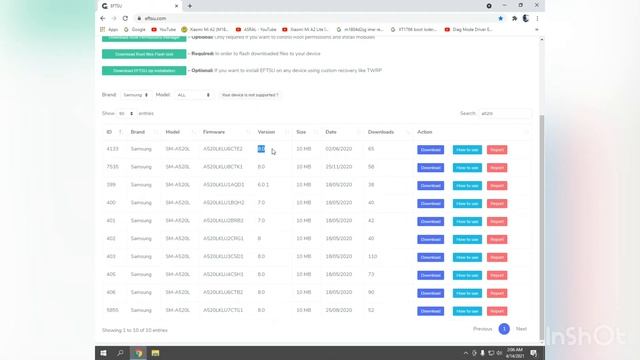This screenshot has width=640, height=360.
Task: Open the Diag Mode Driver bookmark
Action: point(468,29)
